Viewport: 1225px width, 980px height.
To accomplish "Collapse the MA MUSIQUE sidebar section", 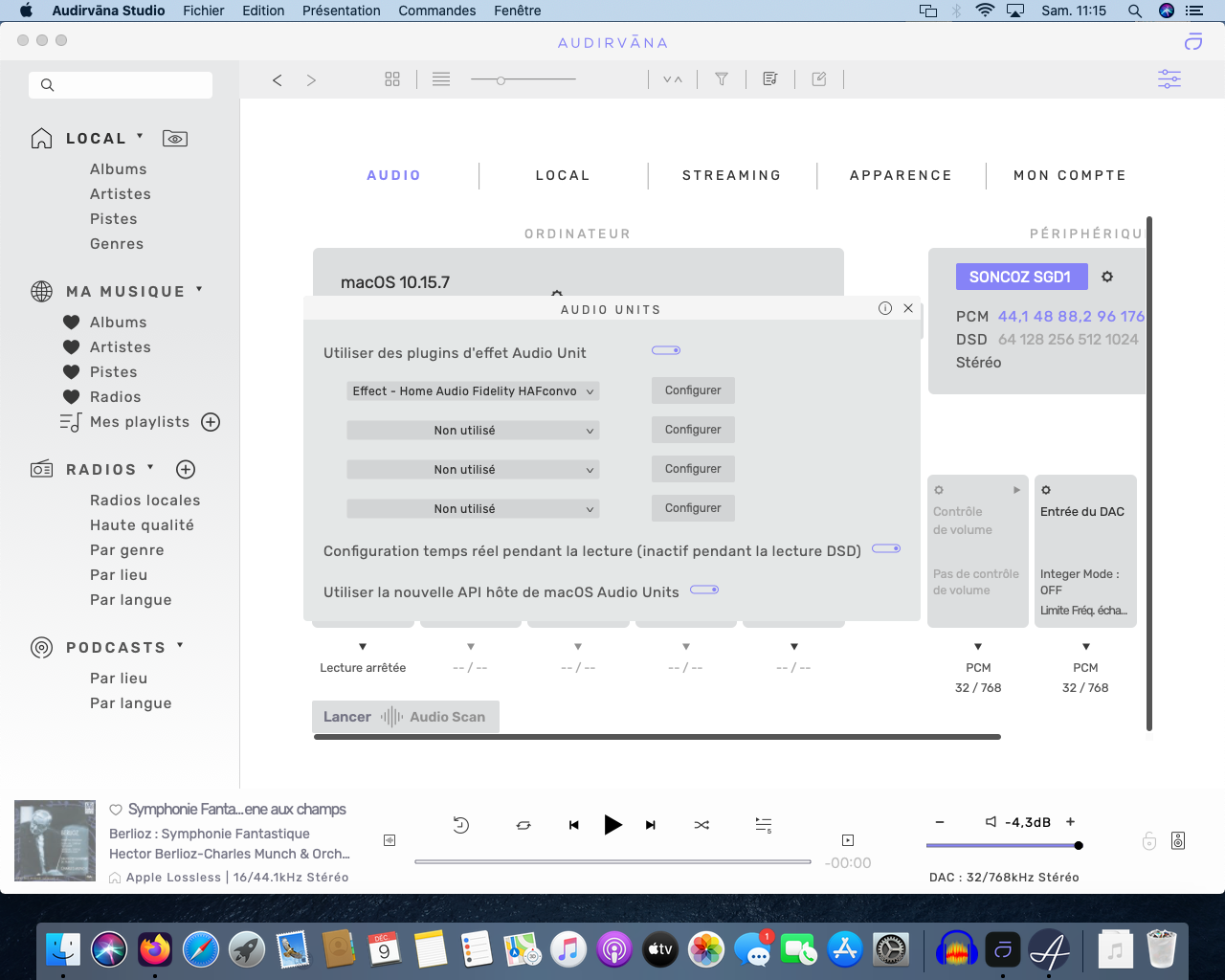I will point(199,288).
